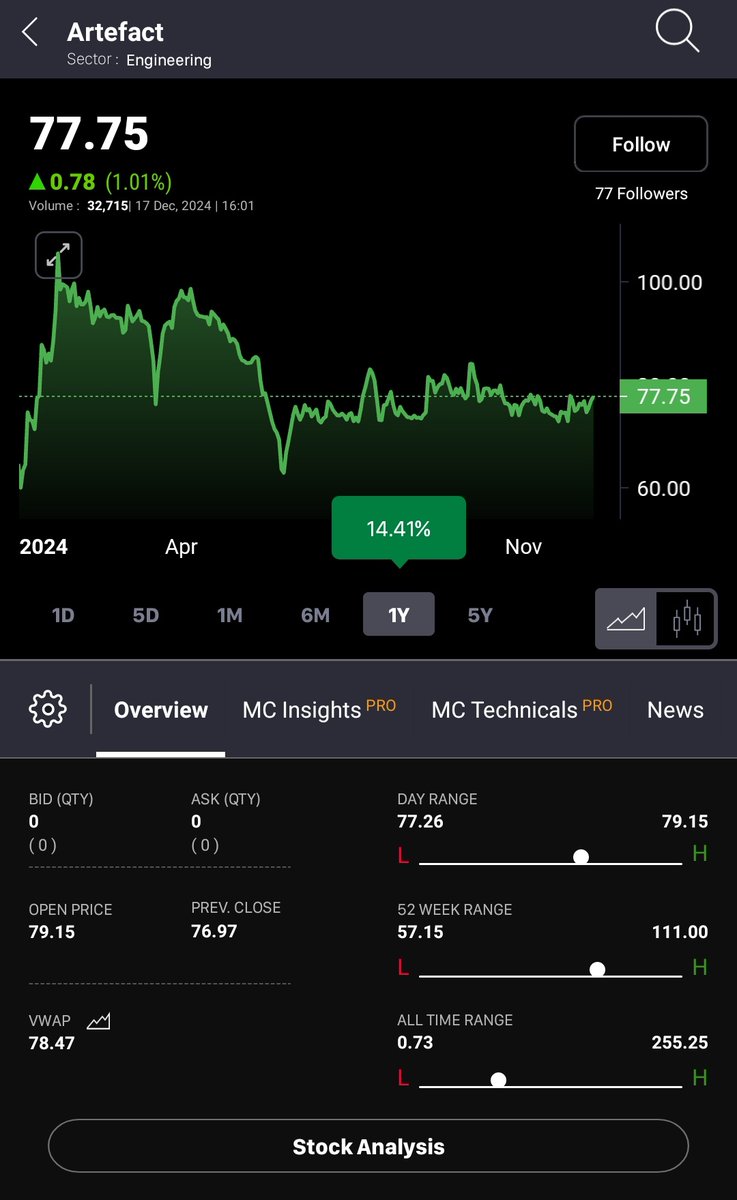Click the Day Range slider dot
737x1200 pixels.
tap(581, 857)
